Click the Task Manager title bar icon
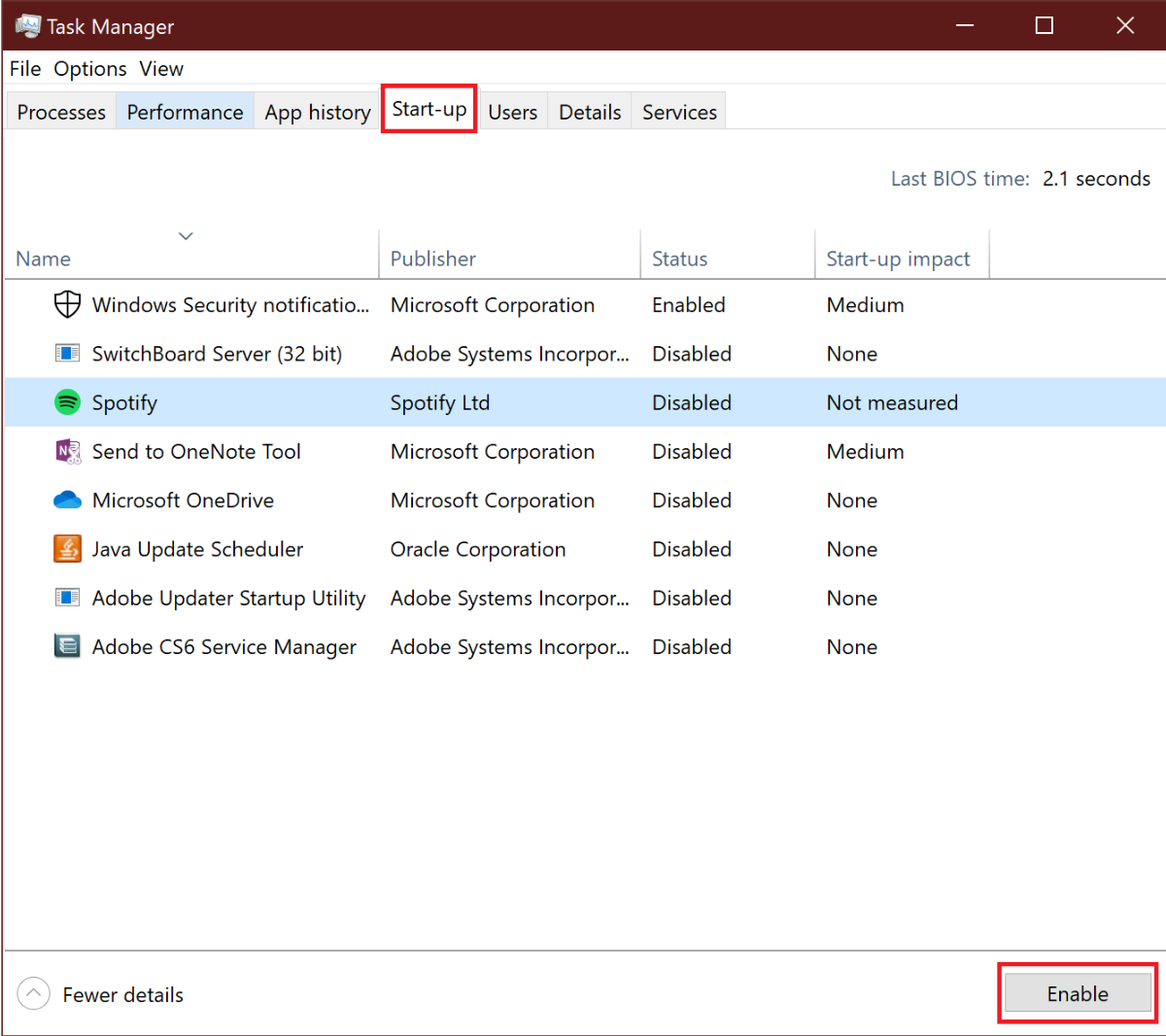This screenshot has height=1036, width=1166. 28,26
